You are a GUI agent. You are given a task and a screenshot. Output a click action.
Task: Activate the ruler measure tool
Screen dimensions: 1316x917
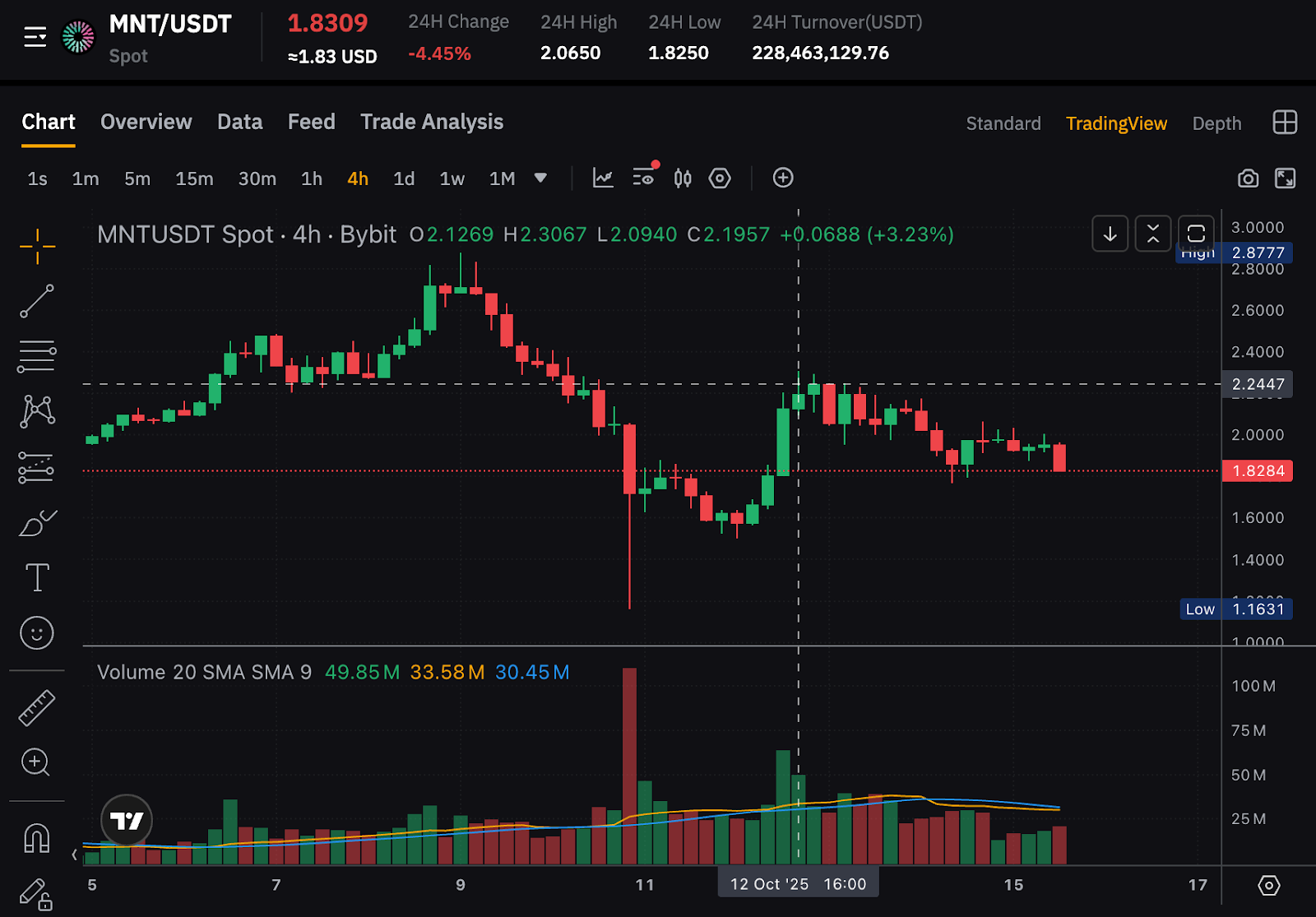(37, 708)
